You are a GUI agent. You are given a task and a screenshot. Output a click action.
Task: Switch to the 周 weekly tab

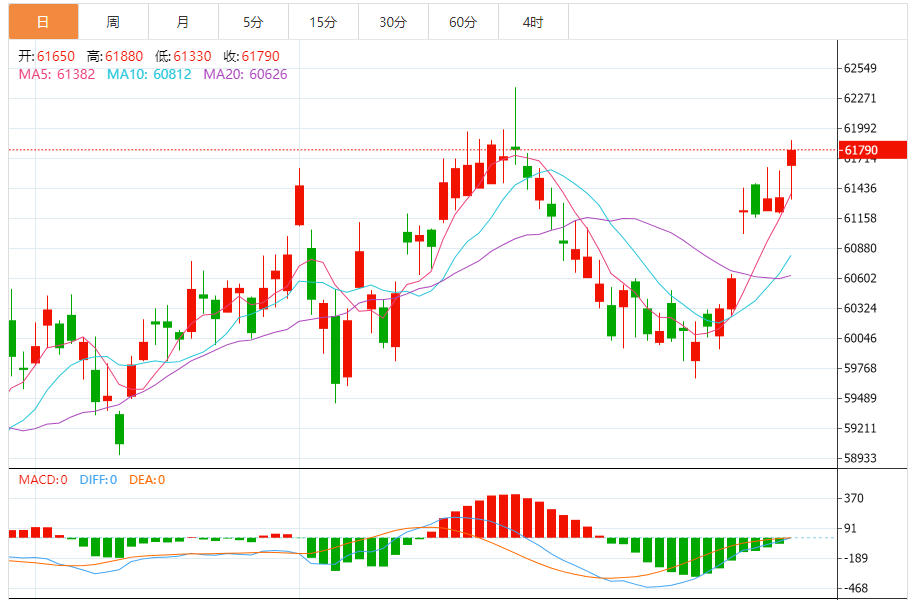point(113,21)
